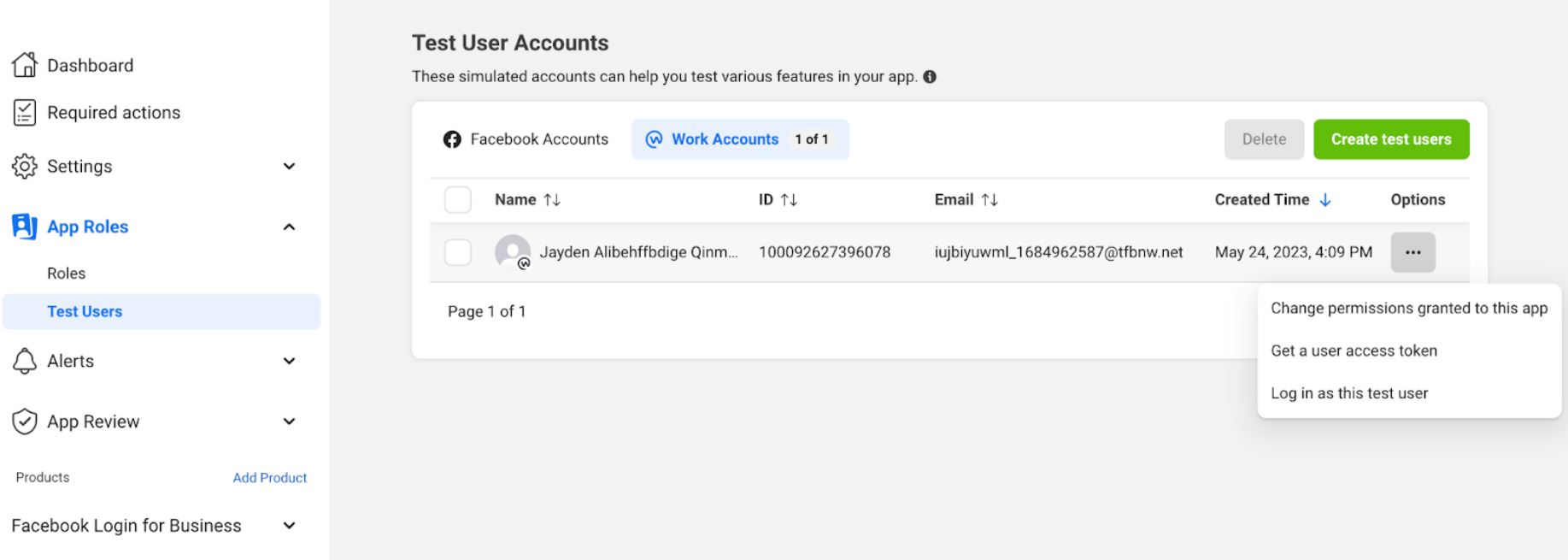Click the Dashboard house icon

pyautogui.click(x=25, y=65)
